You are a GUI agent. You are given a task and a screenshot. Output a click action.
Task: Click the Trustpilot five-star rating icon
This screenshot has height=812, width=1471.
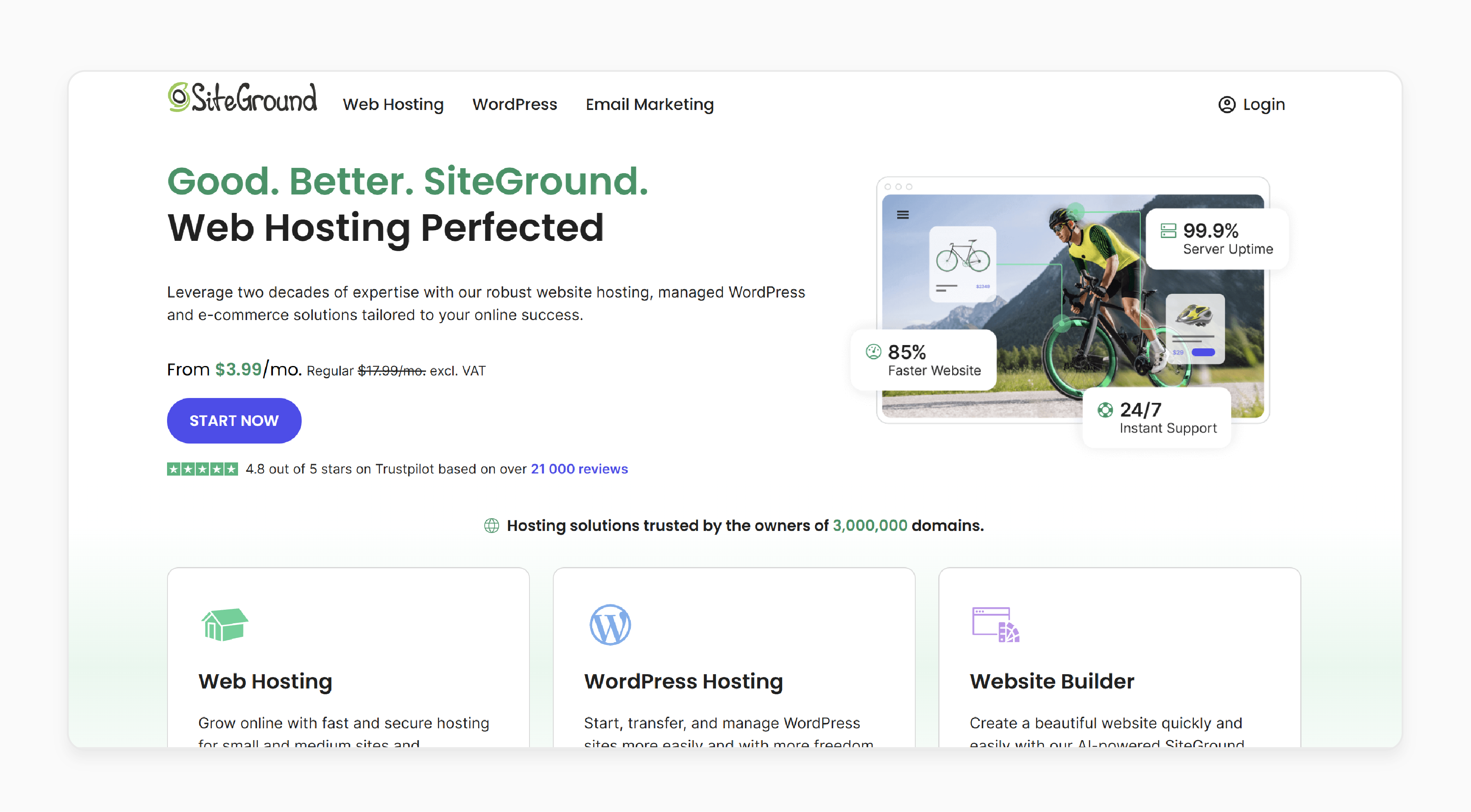(x=202, y=469)
